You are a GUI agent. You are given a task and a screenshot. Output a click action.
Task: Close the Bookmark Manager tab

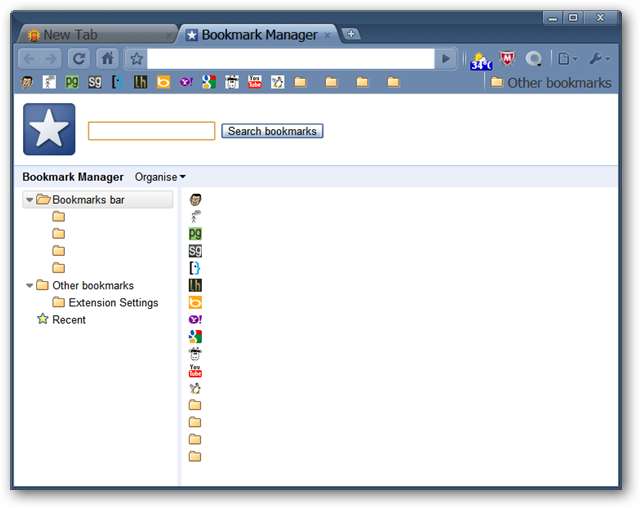[327, 36]
